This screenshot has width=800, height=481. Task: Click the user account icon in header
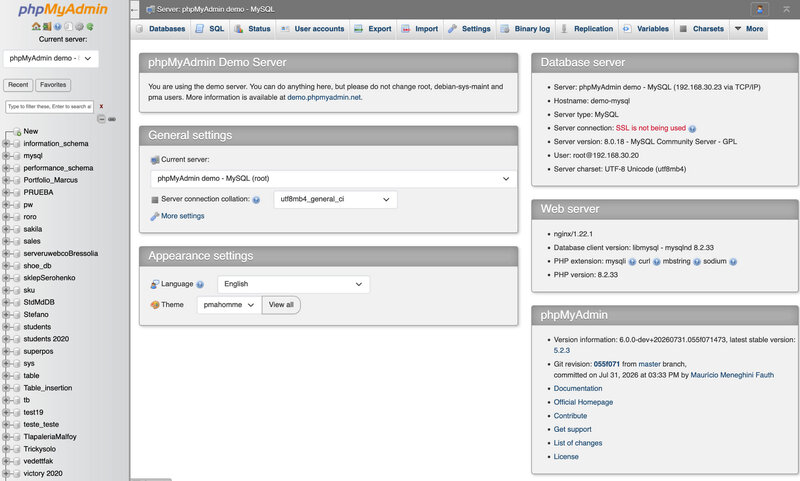pyautogui.click(x=759, y=9)
